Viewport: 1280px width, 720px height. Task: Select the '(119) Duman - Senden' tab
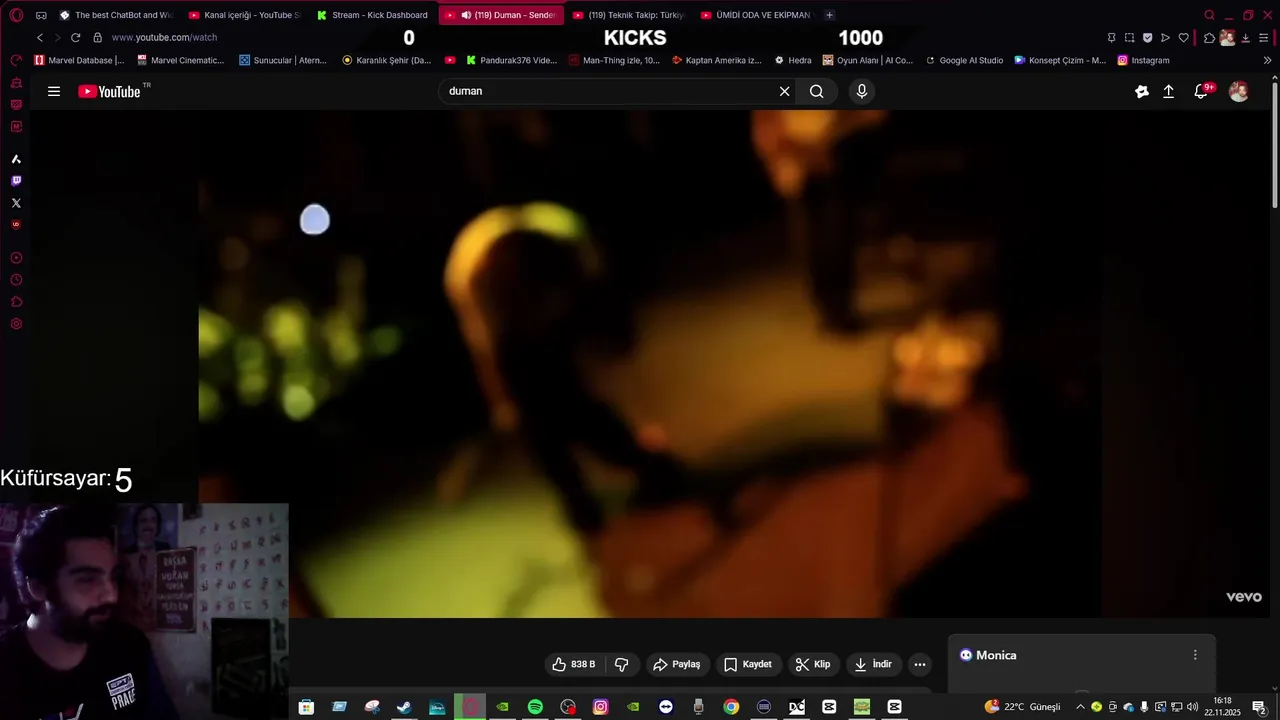click(501, 15)
